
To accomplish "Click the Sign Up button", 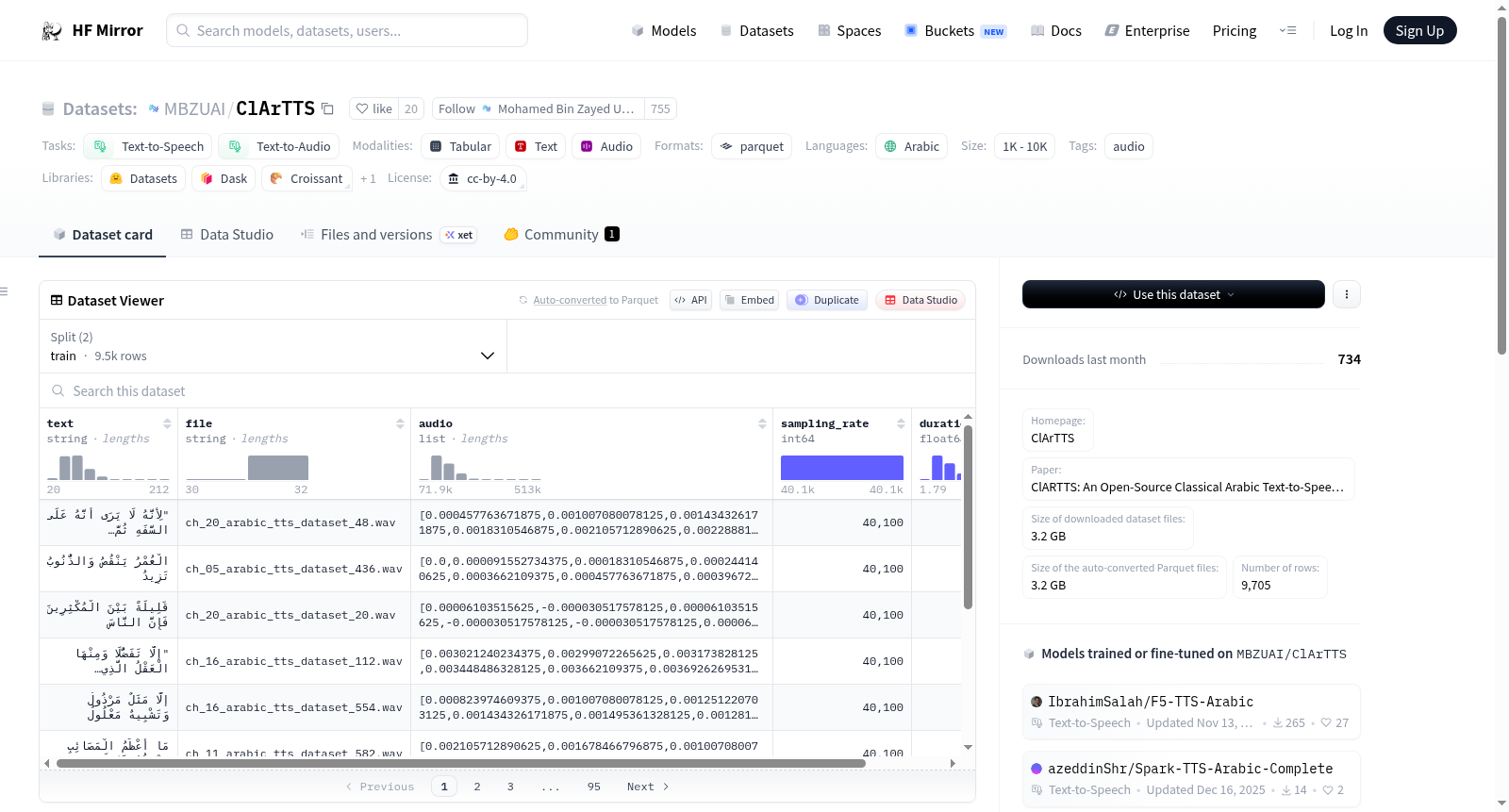I will pyautogui.click(x=1419, y=30).
